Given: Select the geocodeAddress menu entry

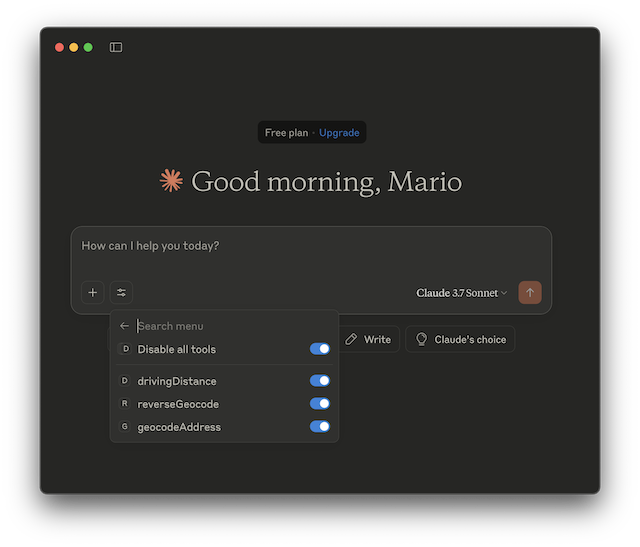Looking at the screenshot, I should click(224, 427).
